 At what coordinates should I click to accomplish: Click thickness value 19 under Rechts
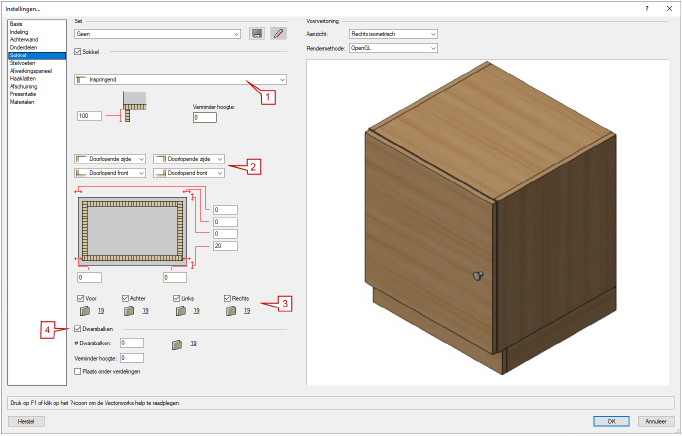247,311
